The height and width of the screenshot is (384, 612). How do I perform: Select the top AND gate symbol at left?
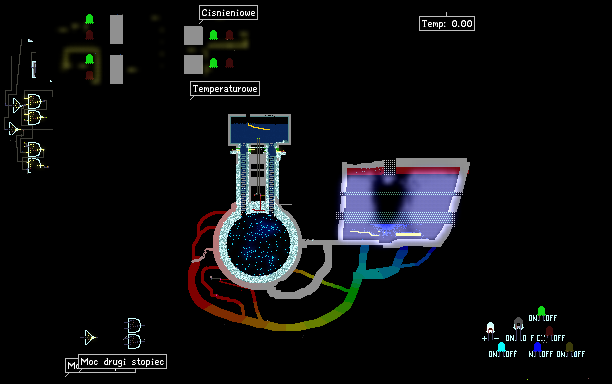coord(34,101)
